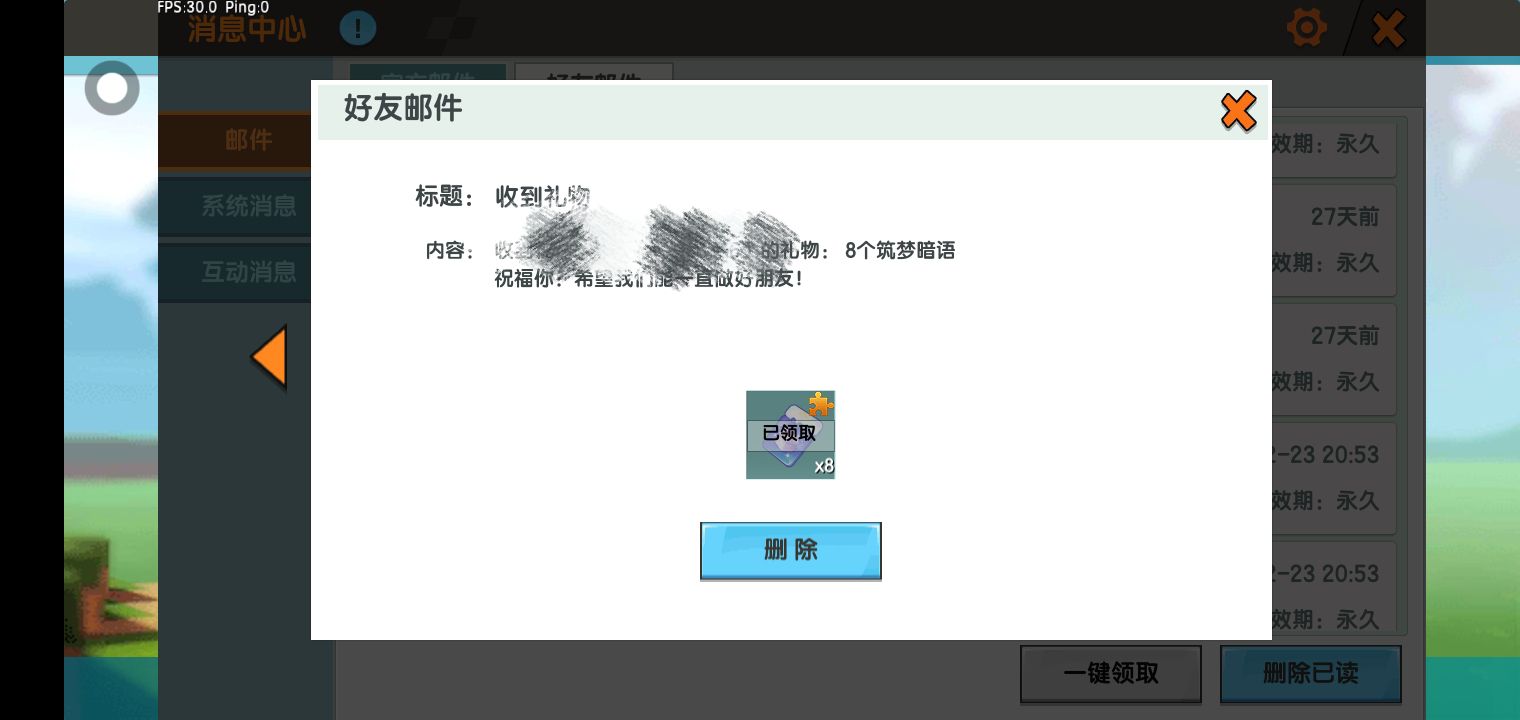
Task: Select the gift item marked 已领取
Action: tap(790, 435)
